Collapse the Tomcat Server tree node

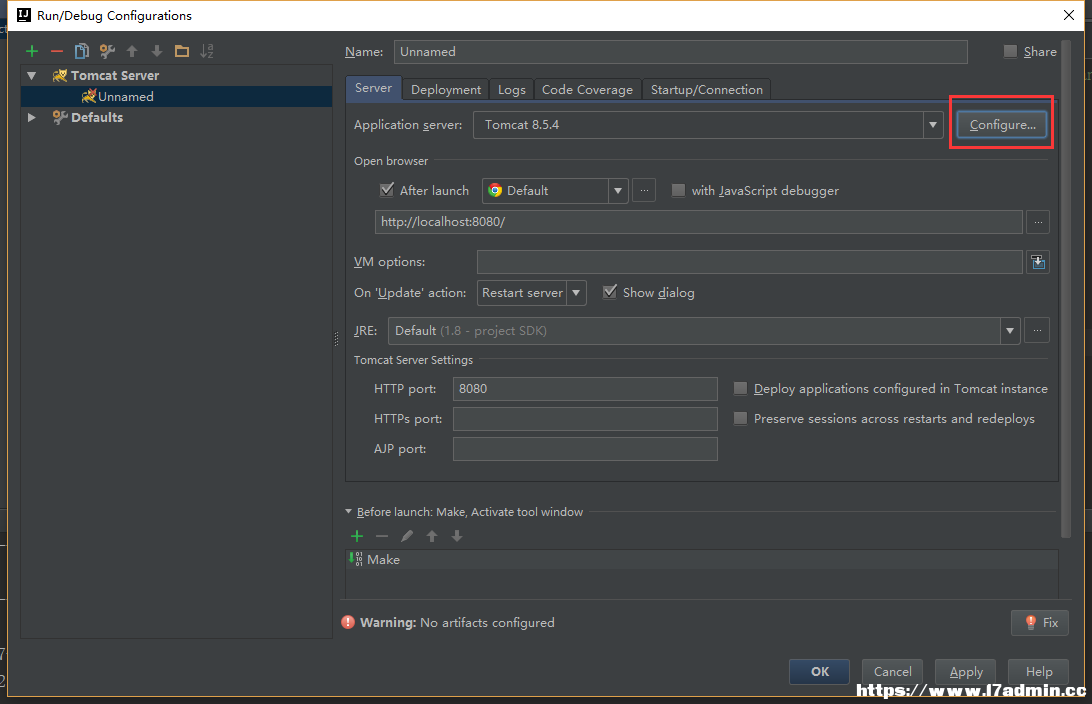[x=31, y=75]
